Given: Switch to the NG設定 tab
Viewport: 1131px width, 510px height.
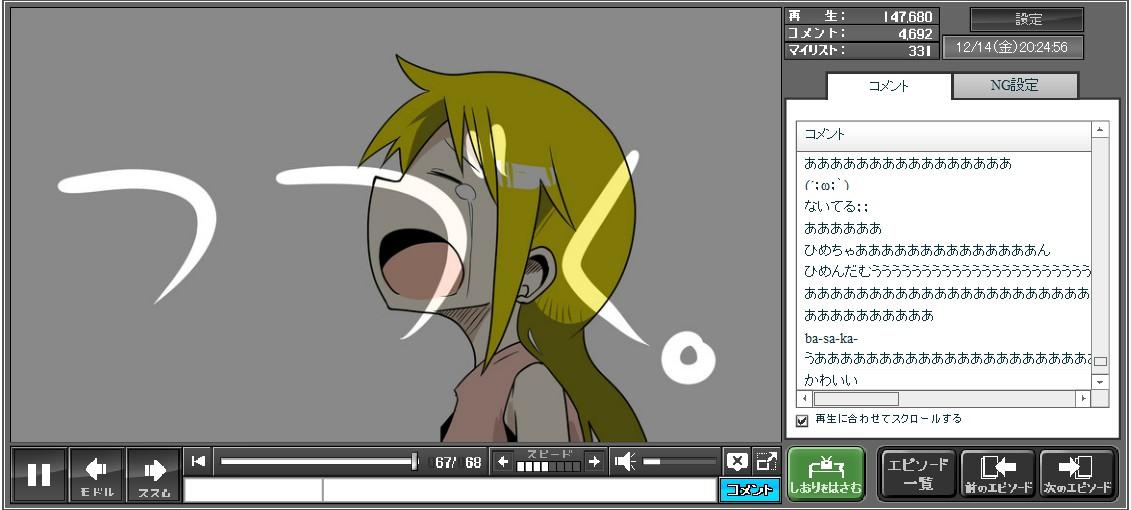Looking at the screenshot, I should pos(1014,86).
